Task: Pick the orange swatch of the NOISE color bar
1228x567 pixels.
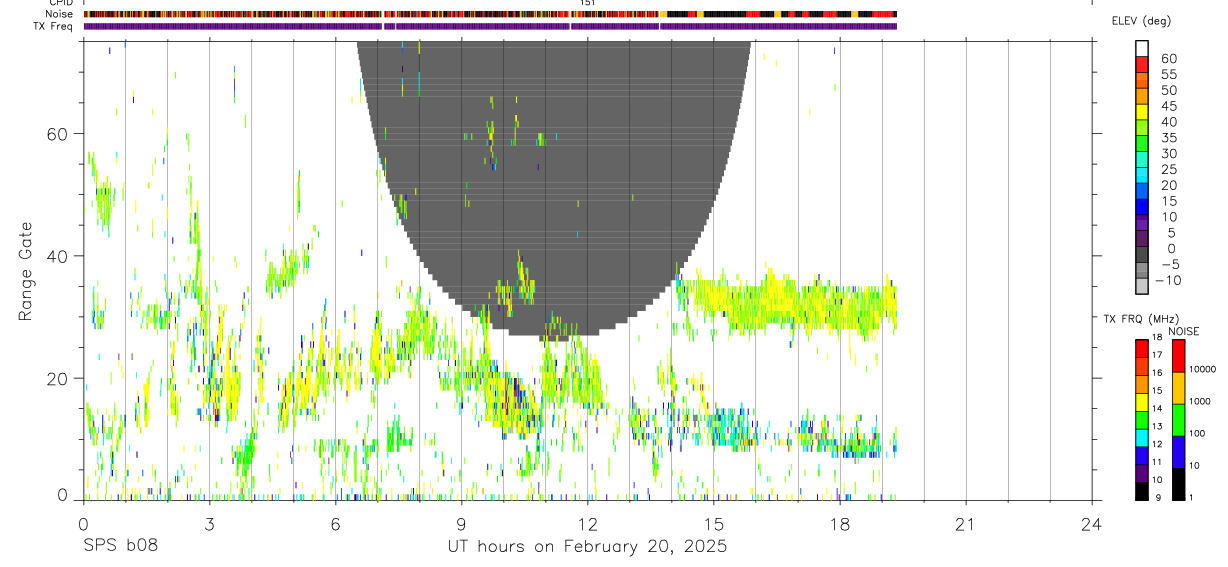Action: 1179,388
